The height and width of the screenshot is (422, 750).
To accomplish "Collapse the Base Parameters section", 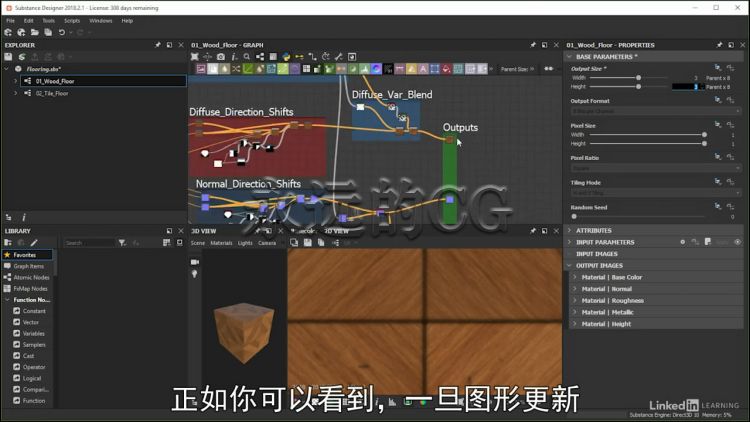I will (x=569, y=56).
